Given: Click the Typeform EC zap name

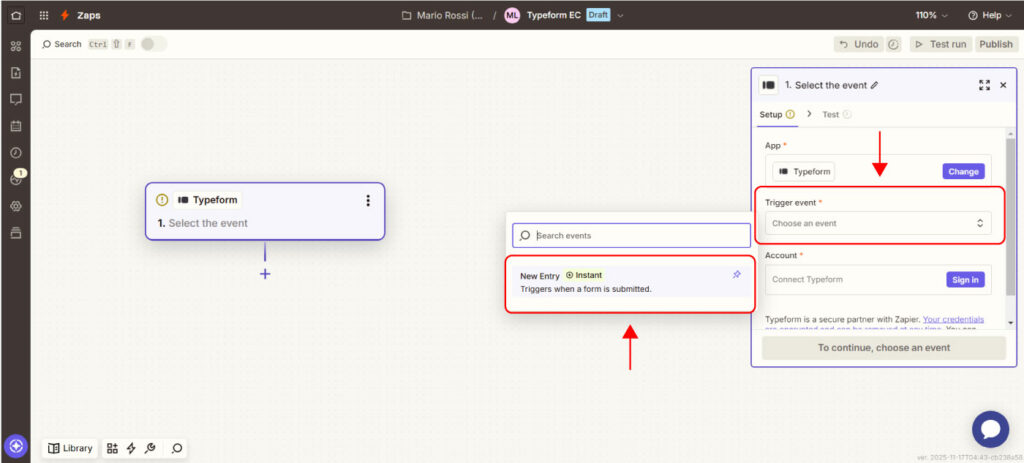Looking at the screenshot, I should point(553,15).
